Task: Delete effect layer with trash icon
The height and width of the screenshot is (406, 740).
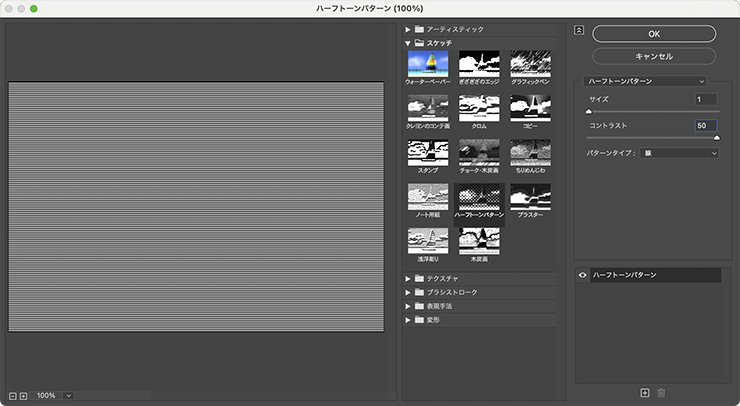Action: point(661,393)
